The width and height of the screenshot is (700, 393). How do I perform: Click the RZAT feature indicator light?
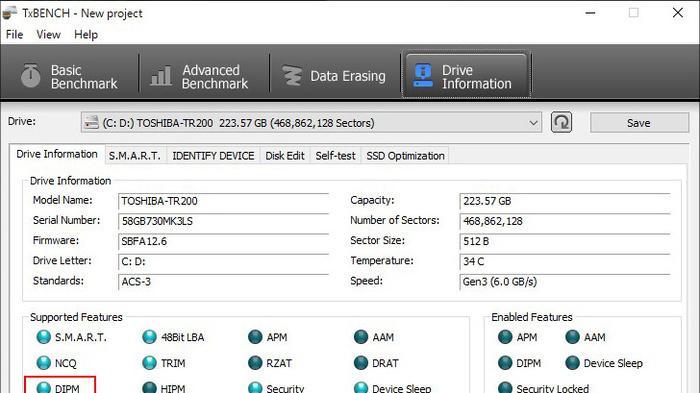pos(255,363)
